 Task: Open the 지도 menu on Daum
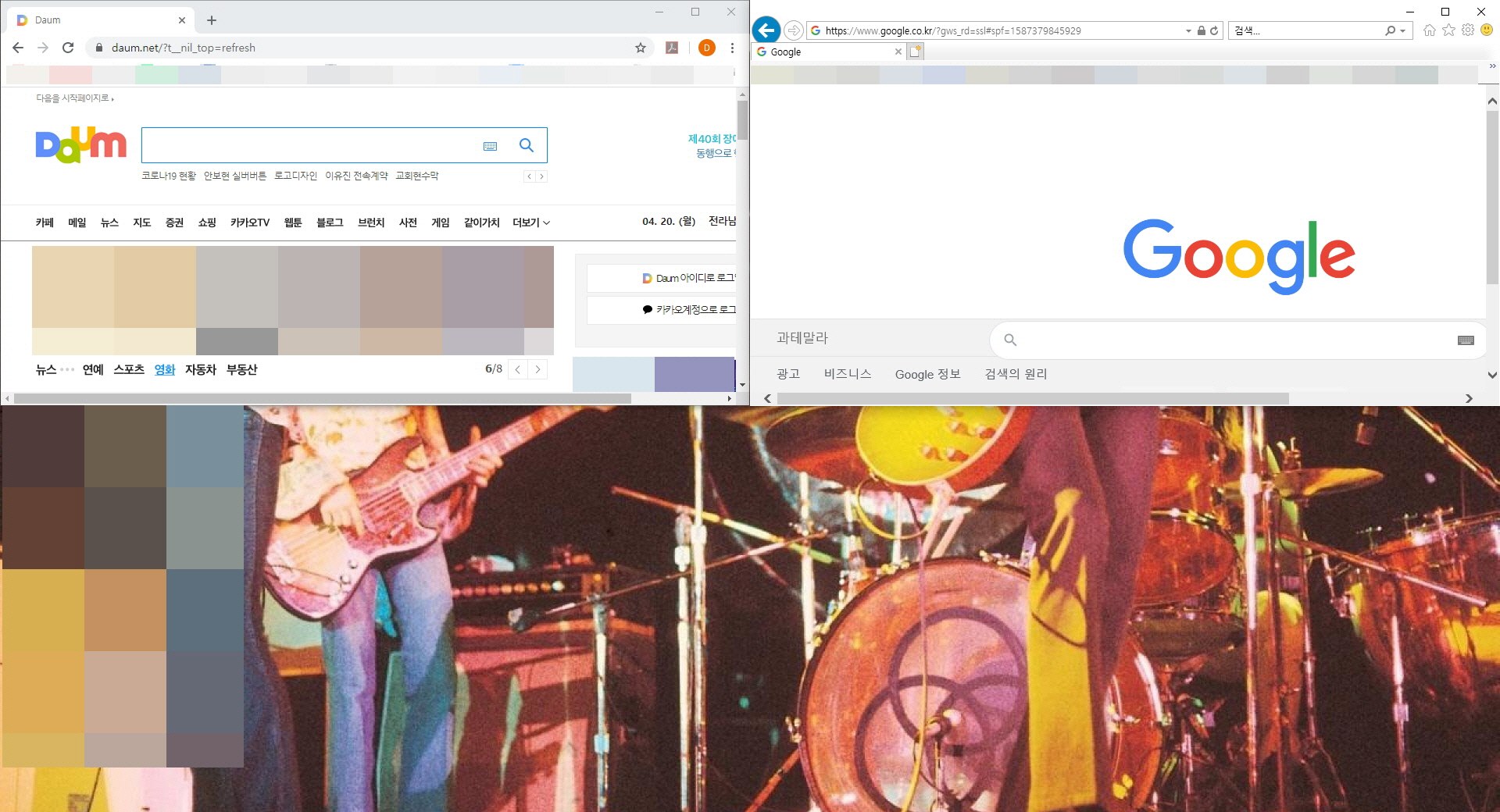coord(141,223)
